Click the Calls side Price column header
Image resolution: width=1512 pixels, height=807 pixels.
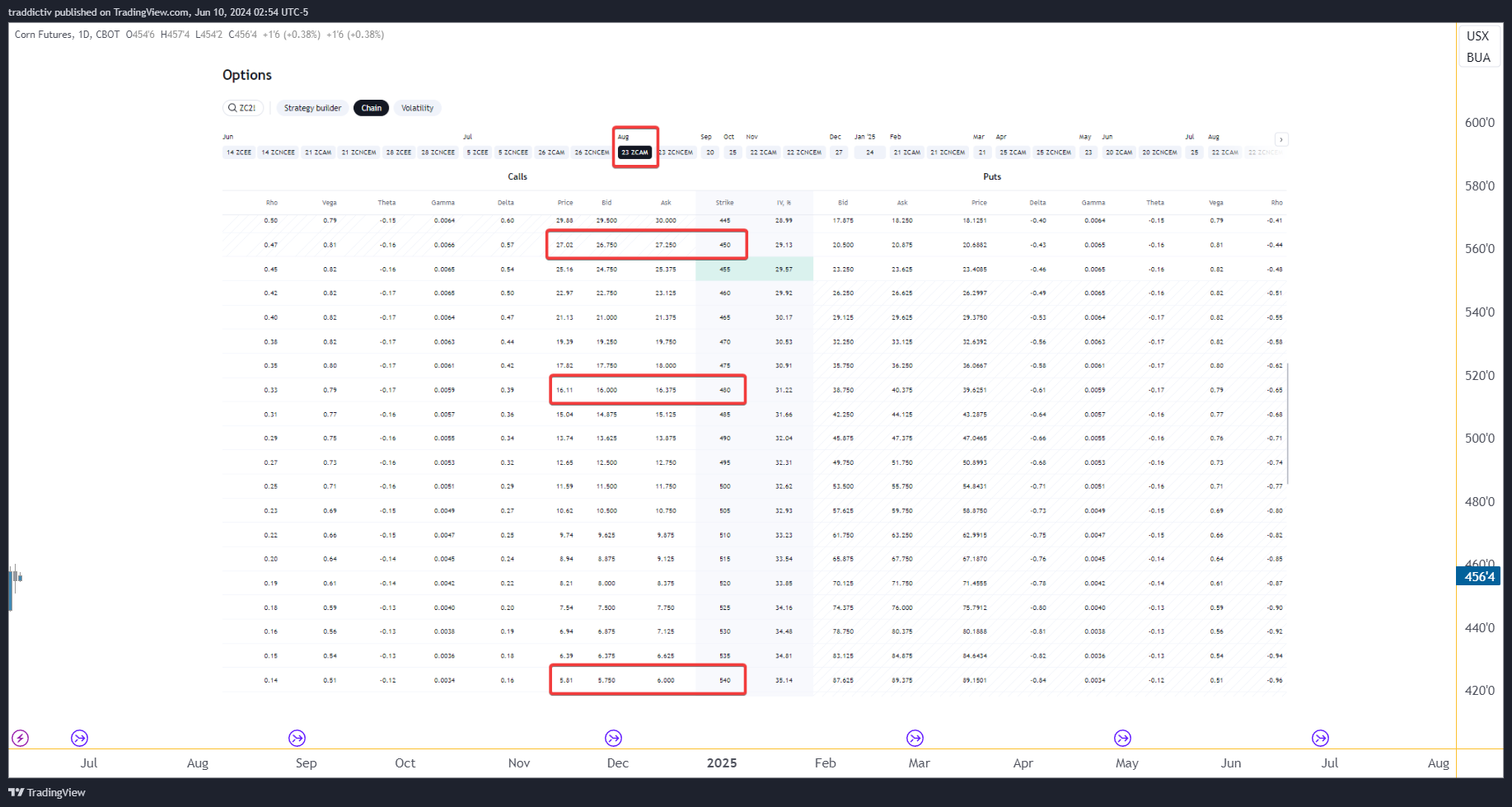(x=565, y=203)
